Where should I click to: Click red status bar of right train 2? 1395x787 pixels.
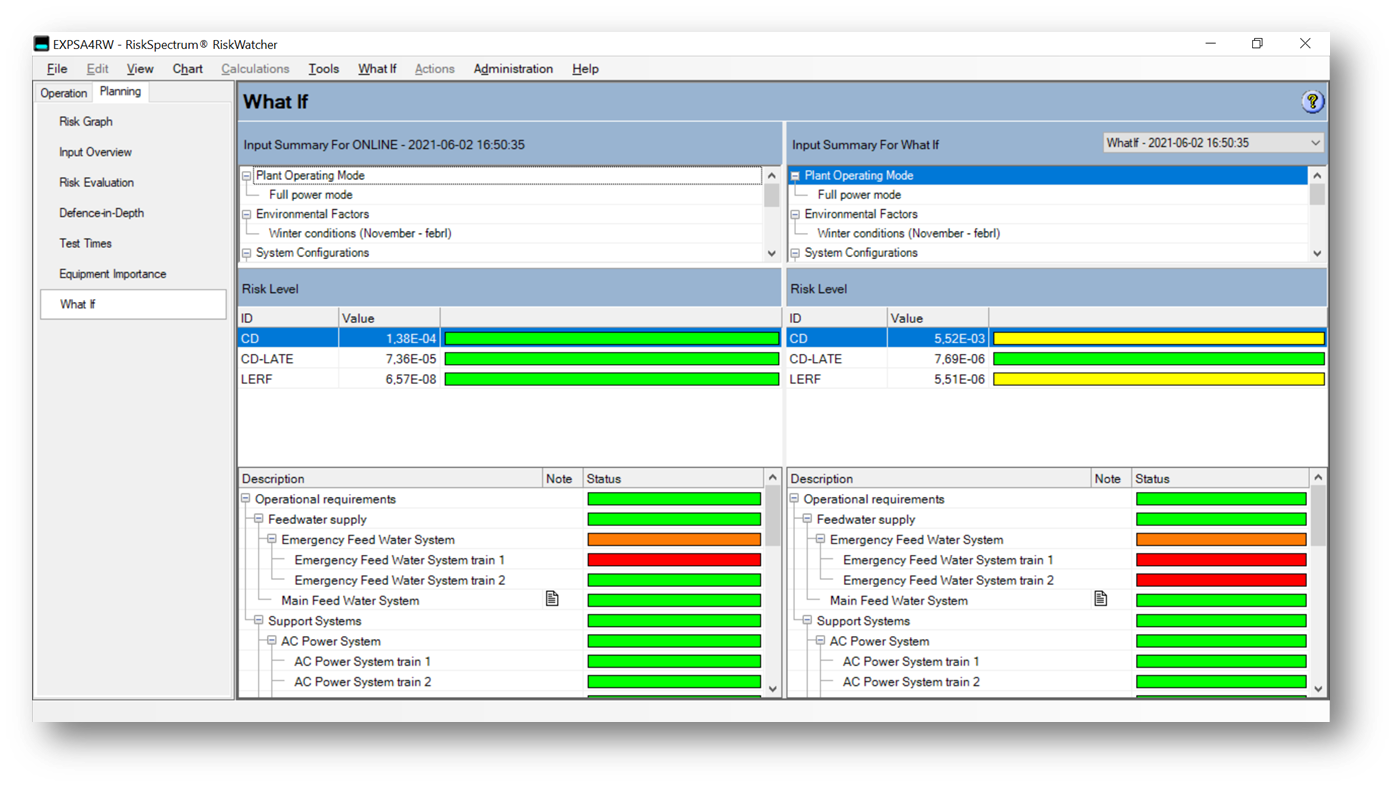pos(1221,580)
